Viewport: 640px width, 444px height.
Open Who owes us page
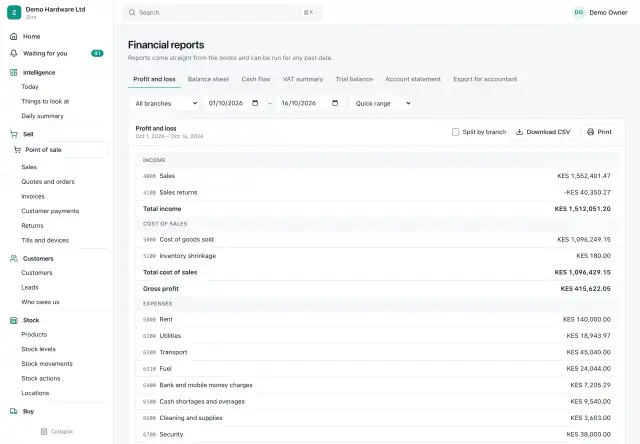click(40, 302)
